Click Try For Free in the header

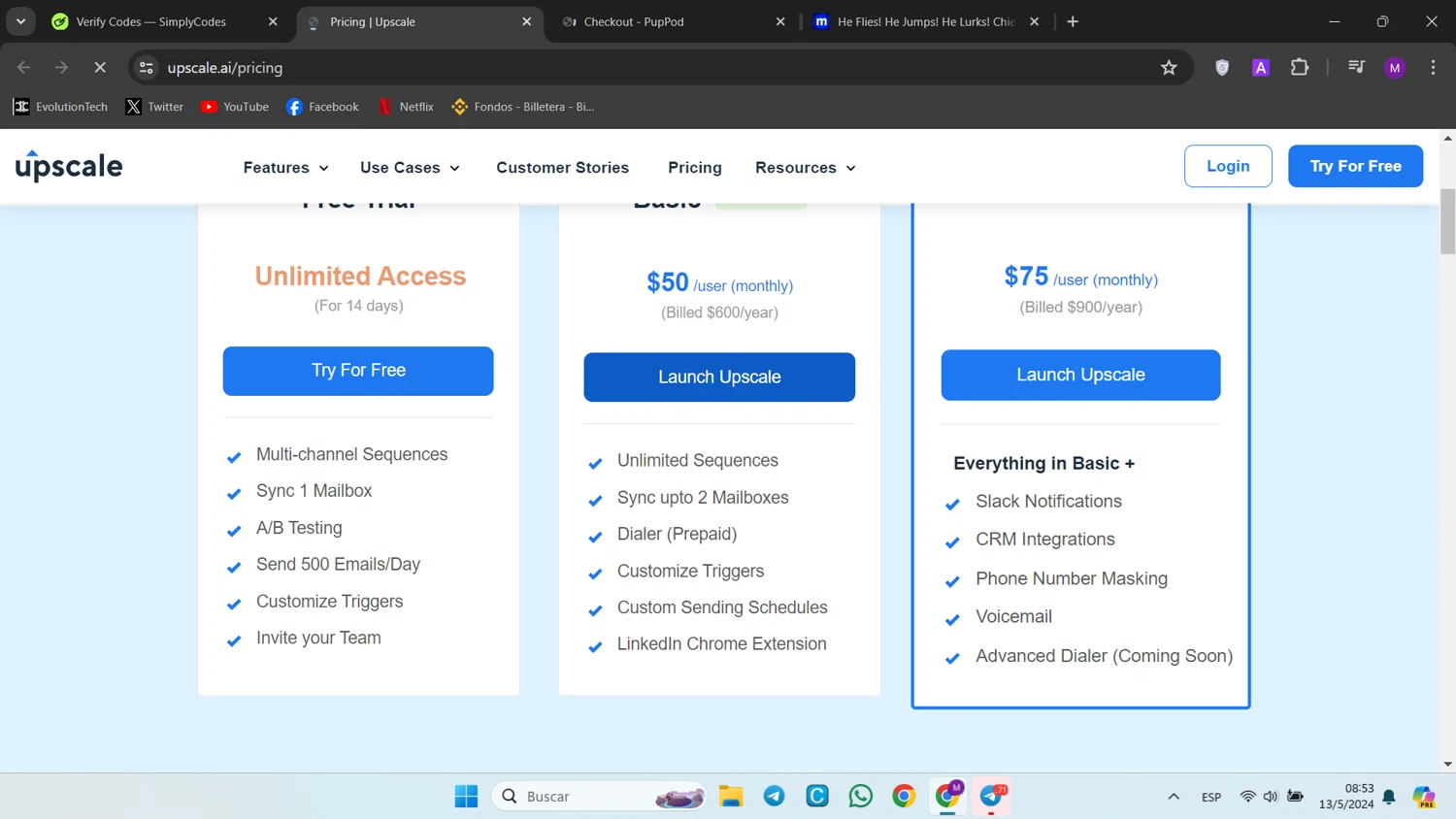(x=1355, y=166)
